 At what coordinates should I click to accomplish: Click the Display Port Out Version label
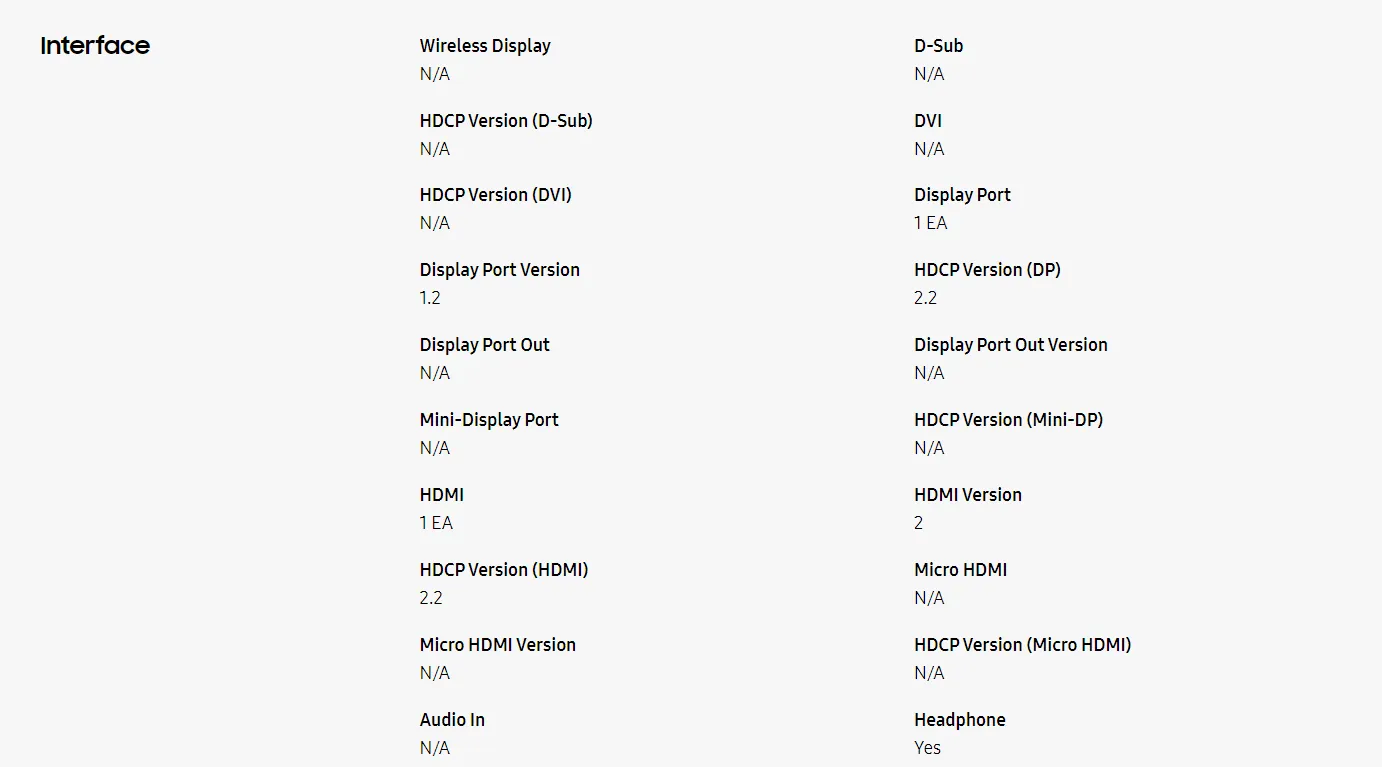[1010, 345]
